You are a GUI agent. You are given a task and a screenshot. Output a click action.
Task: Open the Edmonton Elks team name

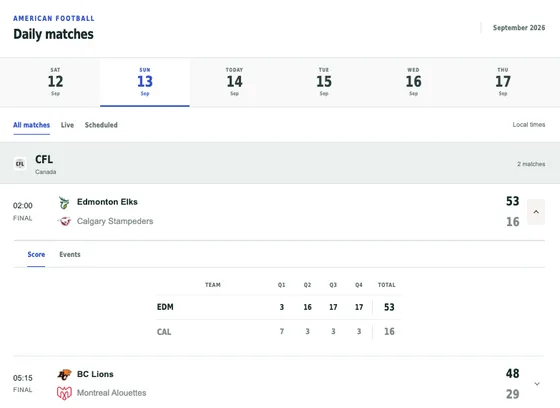[x=107, y=202]
